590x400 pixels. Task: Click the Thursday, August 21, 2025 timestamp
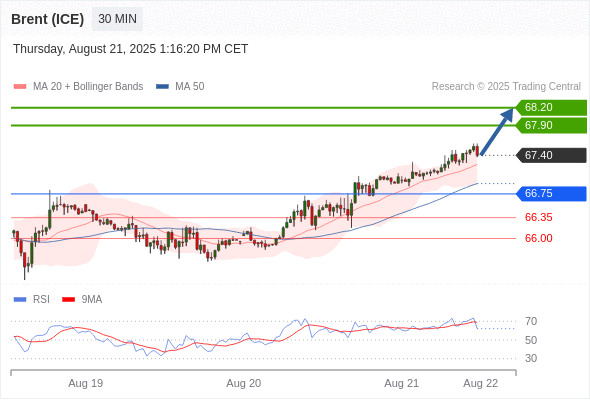point(131,49)
